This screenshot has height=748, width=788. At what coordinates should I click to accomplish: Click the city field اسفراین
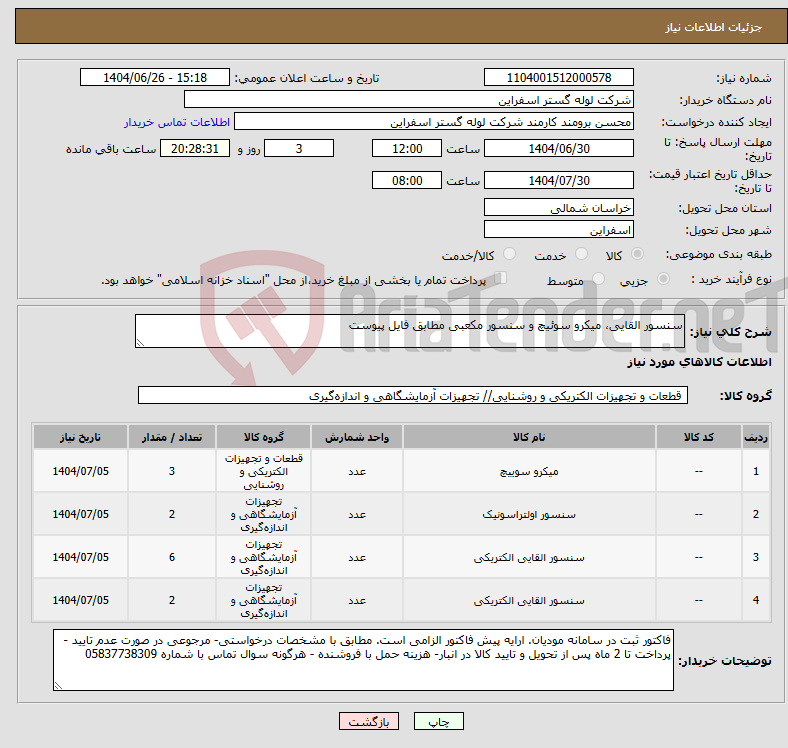coord(558,229)
